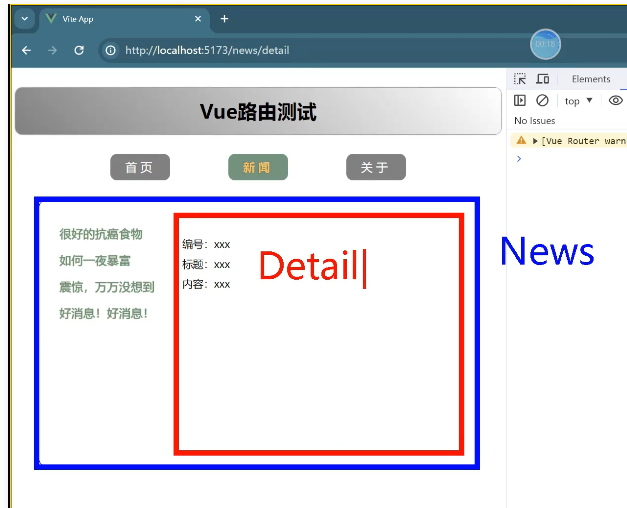
Task: Click the No Issues label in console
Action: pos(535,121)
